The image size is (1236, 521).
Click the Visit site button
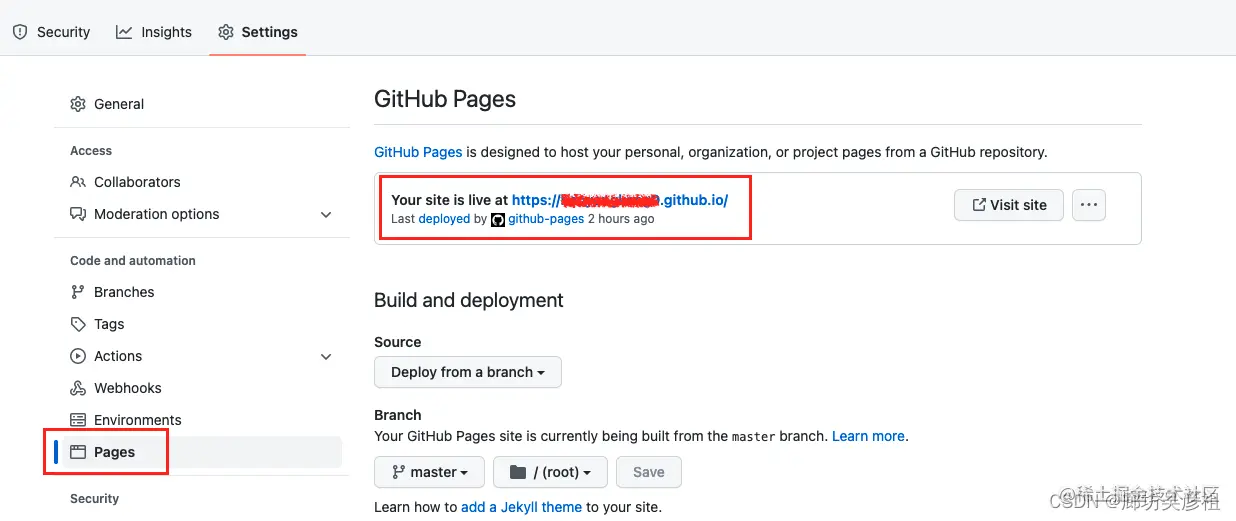tap(1009, 205)
